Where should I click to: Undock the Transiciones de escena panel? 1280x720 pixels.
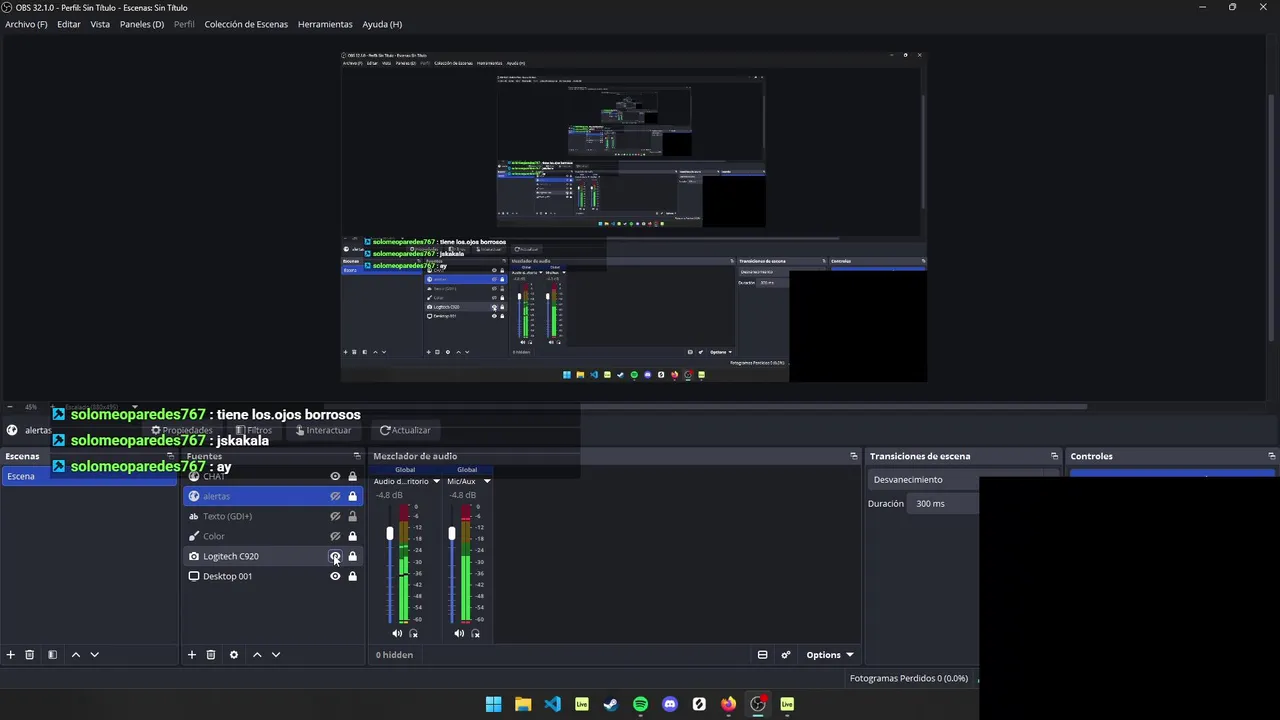(x=1054, y=456)
